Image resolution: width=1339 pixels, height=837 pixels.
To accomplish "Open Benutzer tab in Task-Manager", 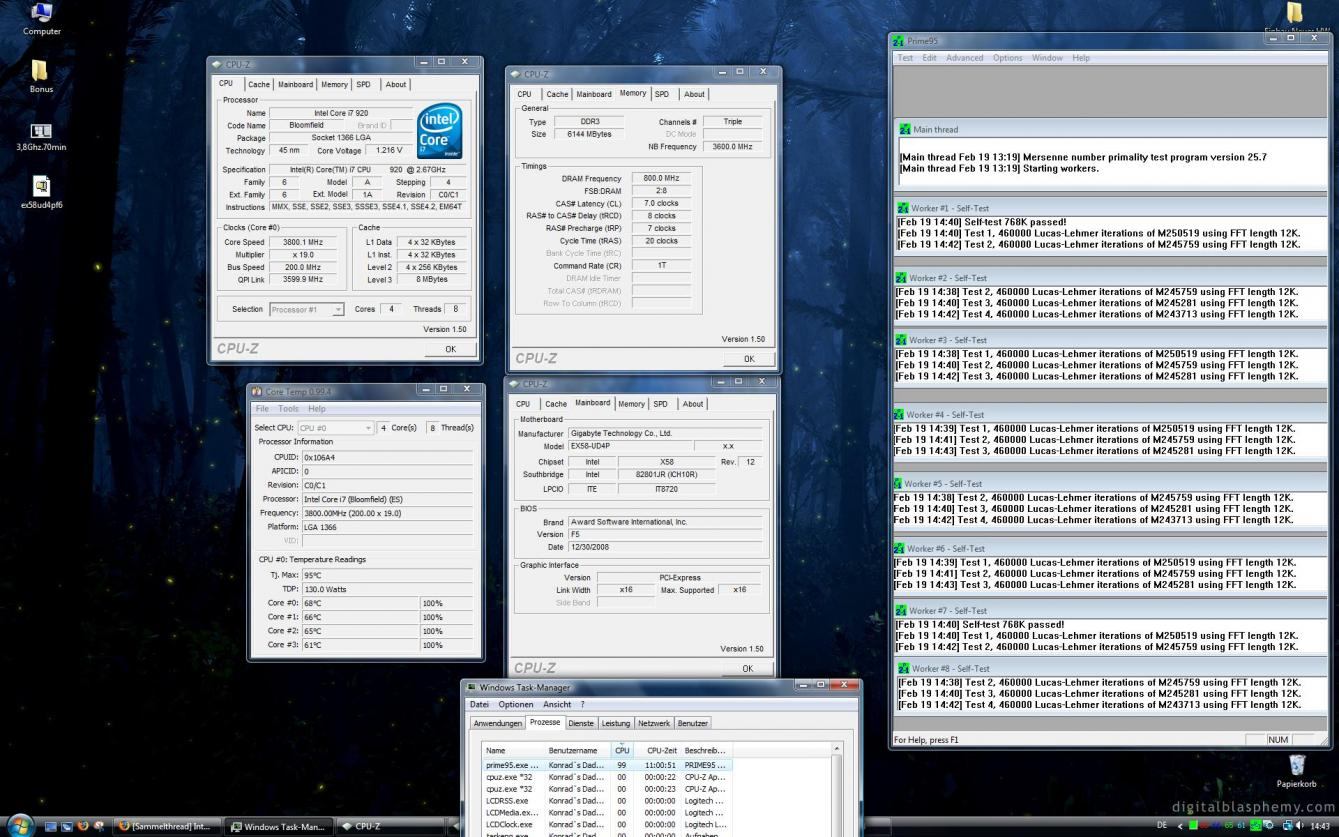I will 692,723.
